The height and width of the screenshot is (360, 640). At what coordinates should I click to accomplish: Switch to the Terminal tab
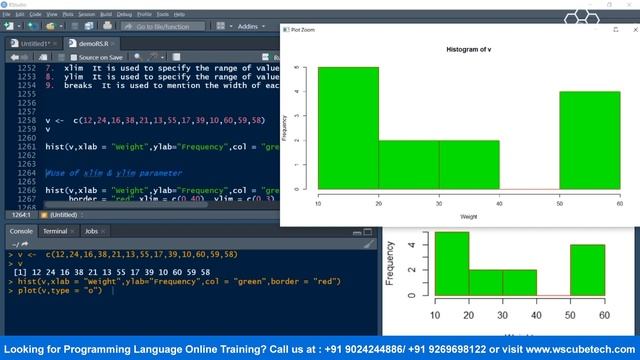55,231
